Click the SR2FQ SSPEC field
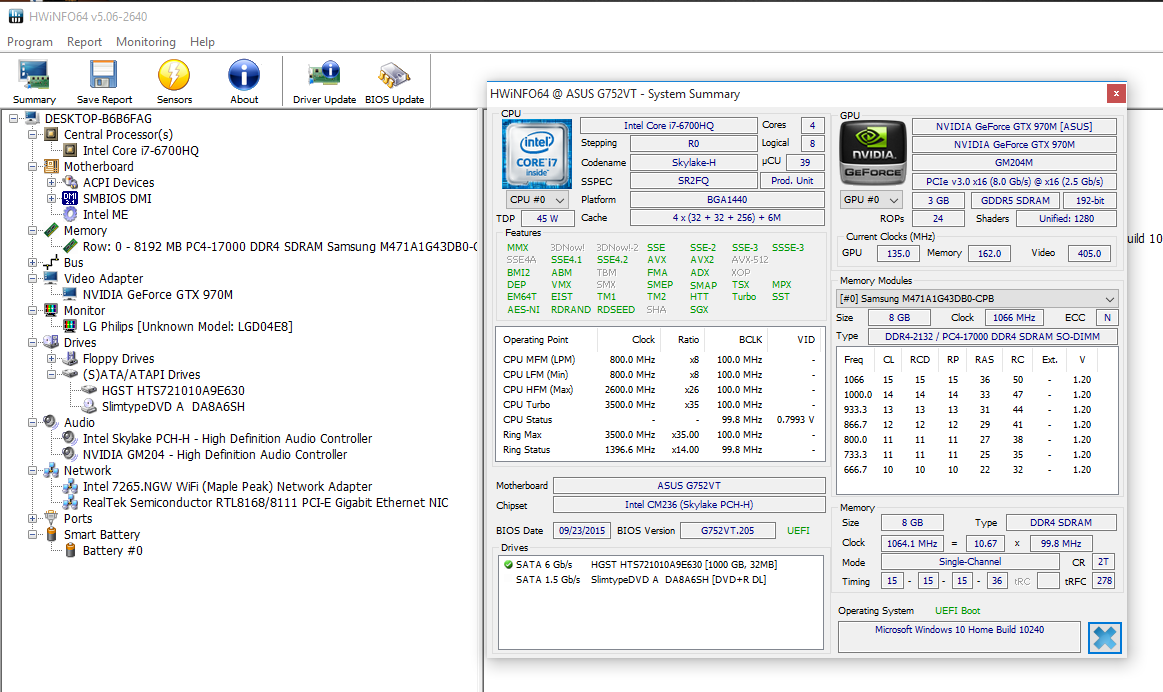 [x=693, y=180]
